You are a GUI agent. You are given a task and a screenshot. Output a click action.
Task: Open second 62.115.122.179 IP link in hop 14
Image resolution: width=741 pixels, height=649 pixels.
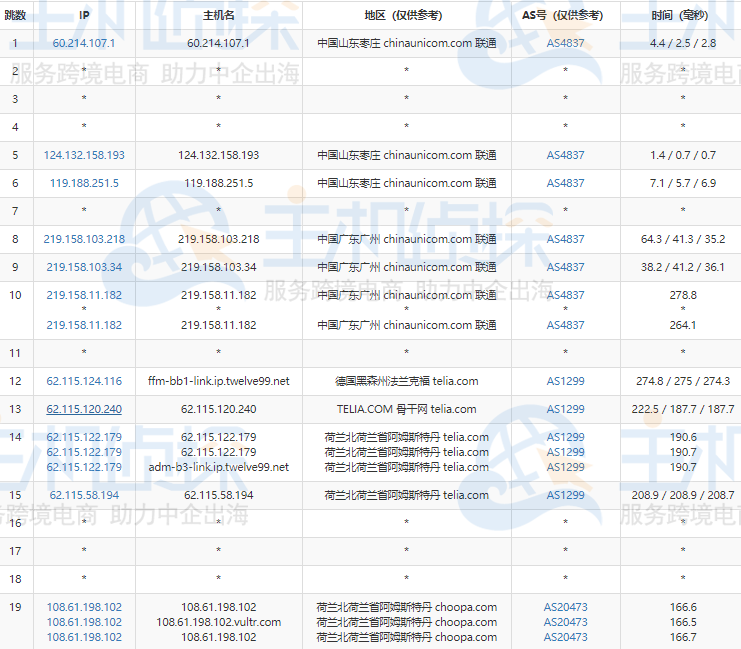pyautogui.click(x=84, y=452)
